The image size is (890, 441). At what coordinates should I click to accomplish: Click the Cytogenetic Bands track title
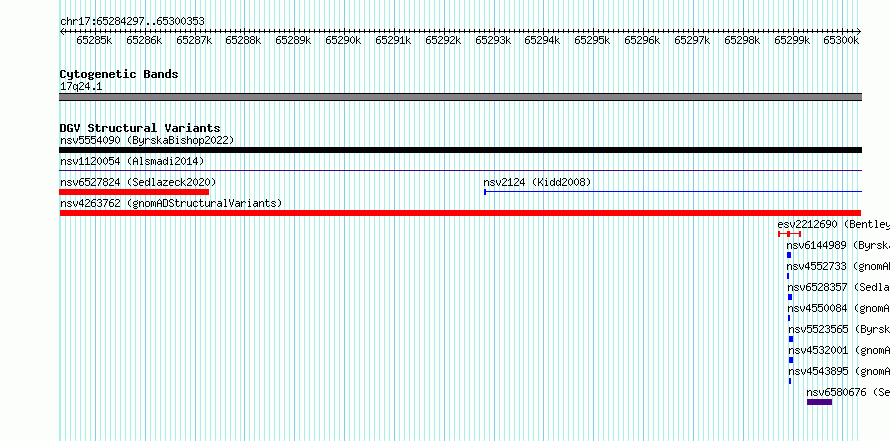click(x=119, y=74)
